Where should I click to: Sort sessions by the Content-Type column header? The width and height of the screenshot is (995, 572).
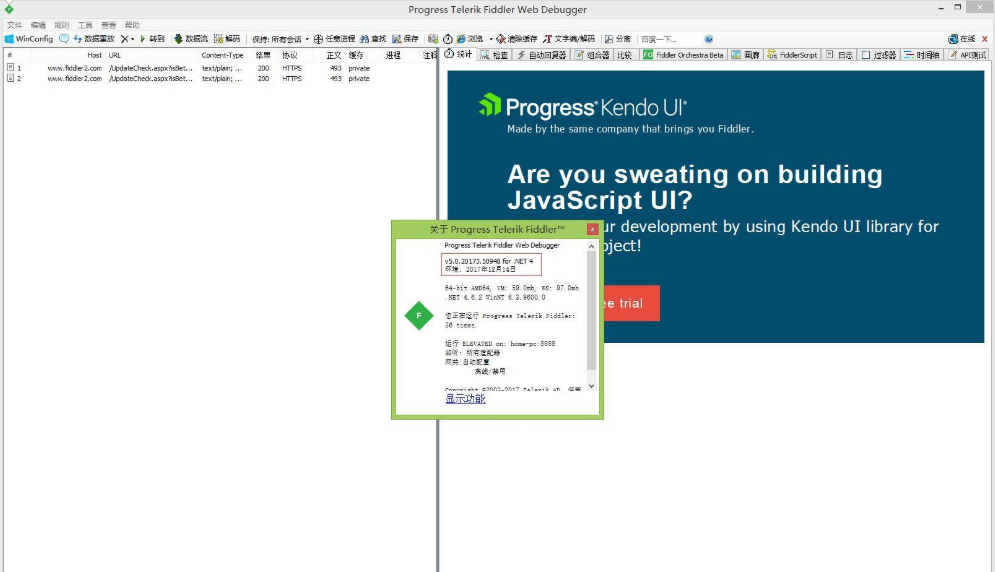(222, 55)
